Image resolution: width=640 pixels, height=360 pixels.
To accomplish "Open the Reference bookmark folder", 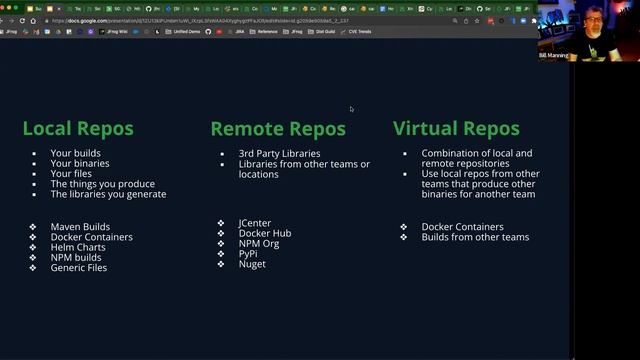I will (x=264, y=31).
